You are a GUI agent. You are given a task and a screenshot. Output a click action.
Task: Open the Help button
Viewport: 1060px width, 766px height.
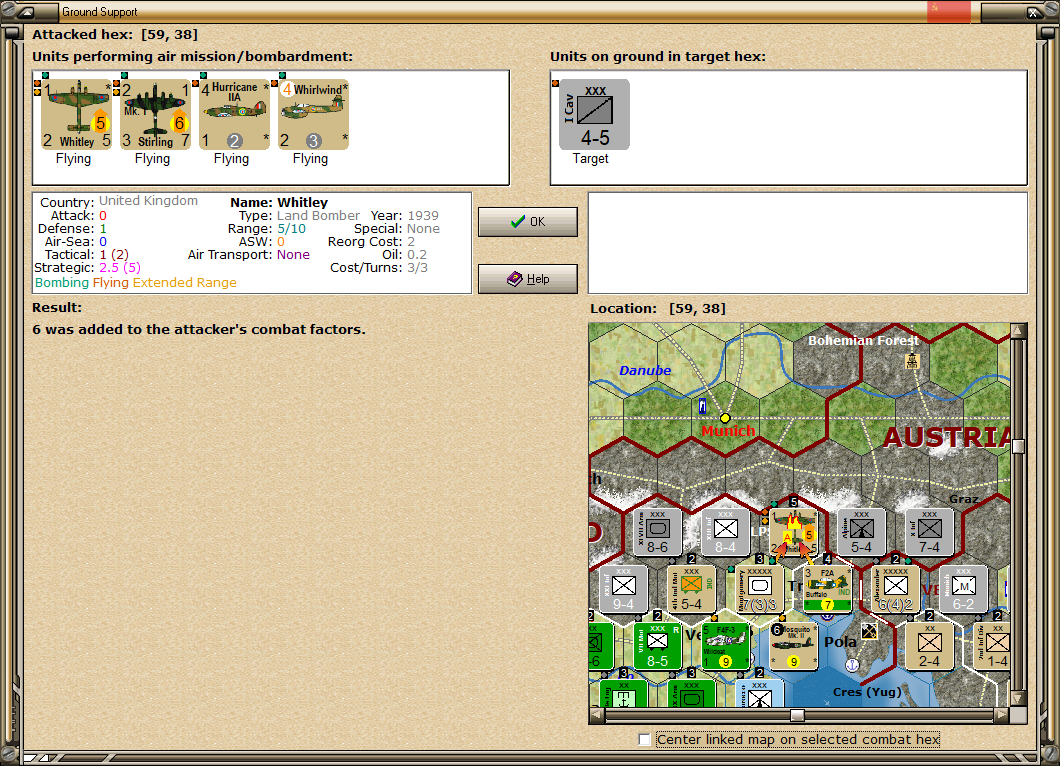click(528, 279)
